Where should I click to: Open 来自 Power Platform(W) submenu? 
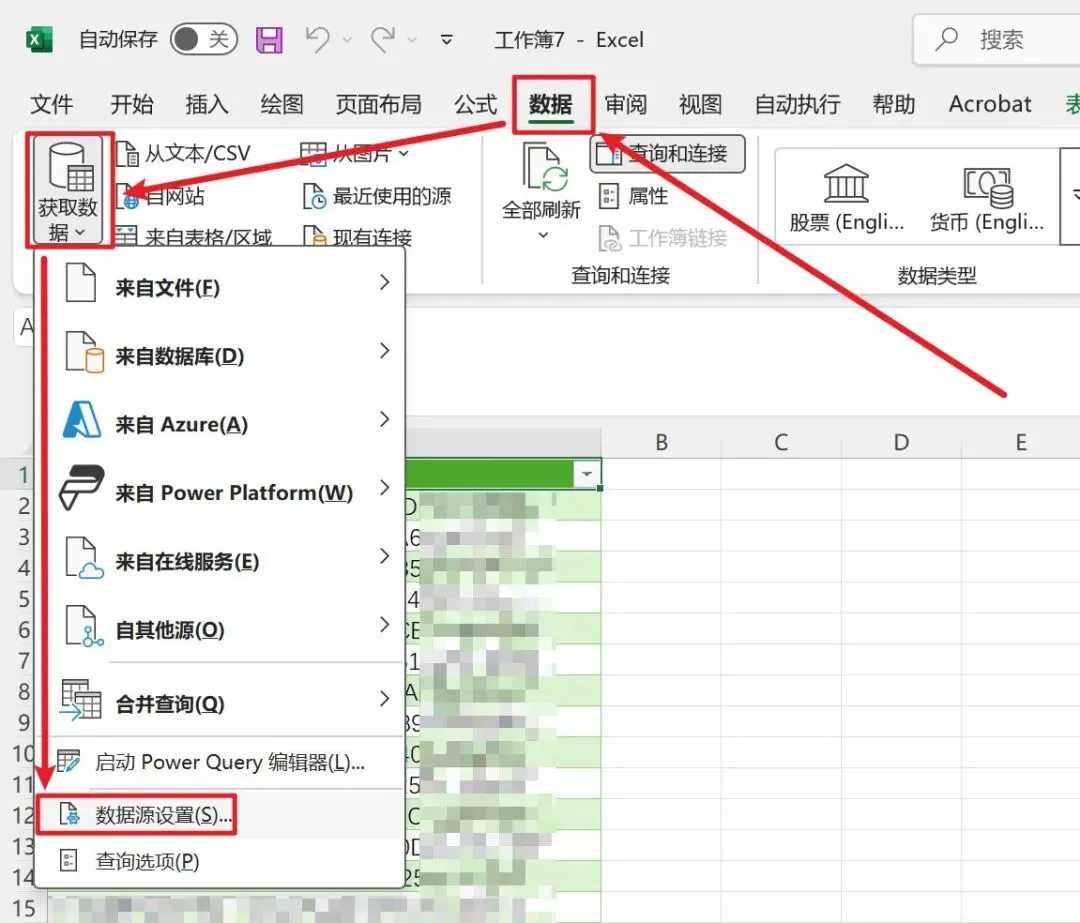[220, 490]
